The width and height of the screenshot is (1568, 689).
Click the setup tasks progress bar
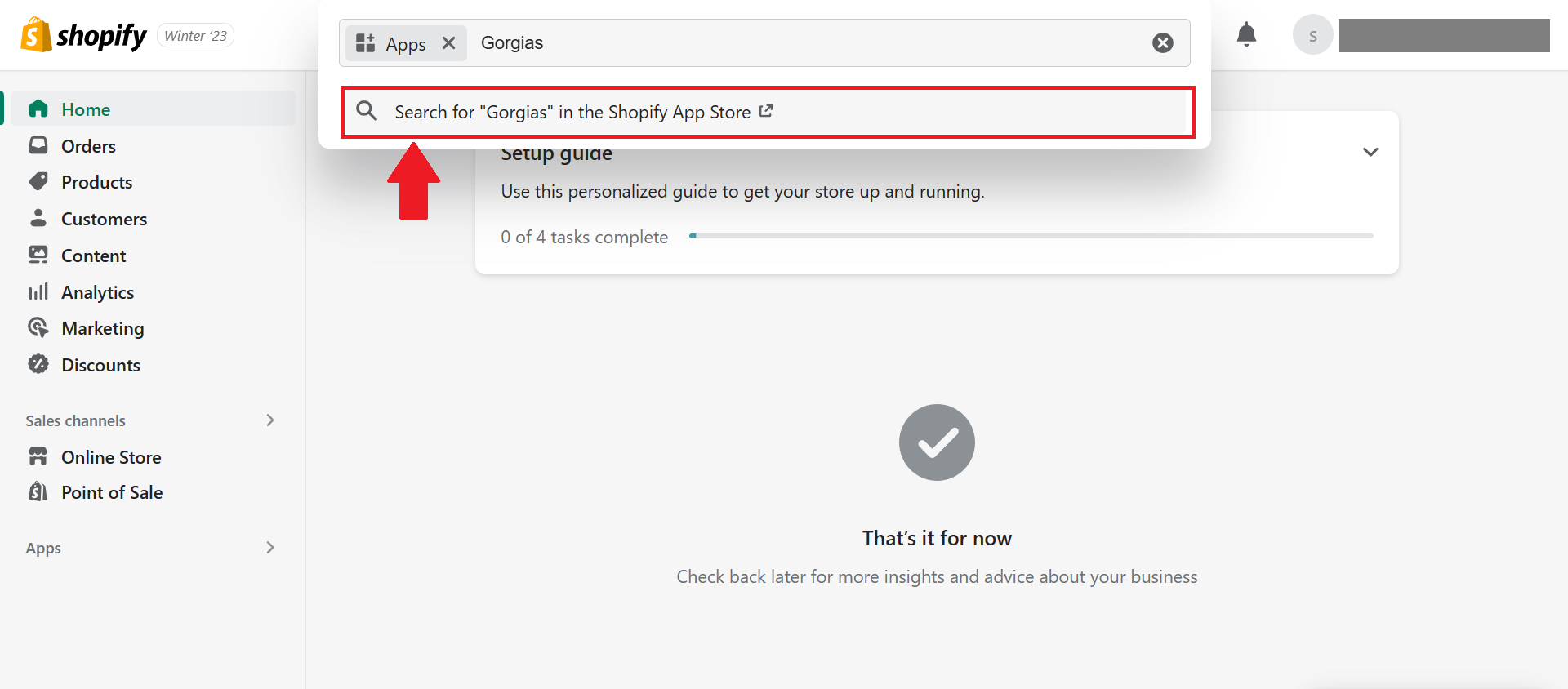1031,236
